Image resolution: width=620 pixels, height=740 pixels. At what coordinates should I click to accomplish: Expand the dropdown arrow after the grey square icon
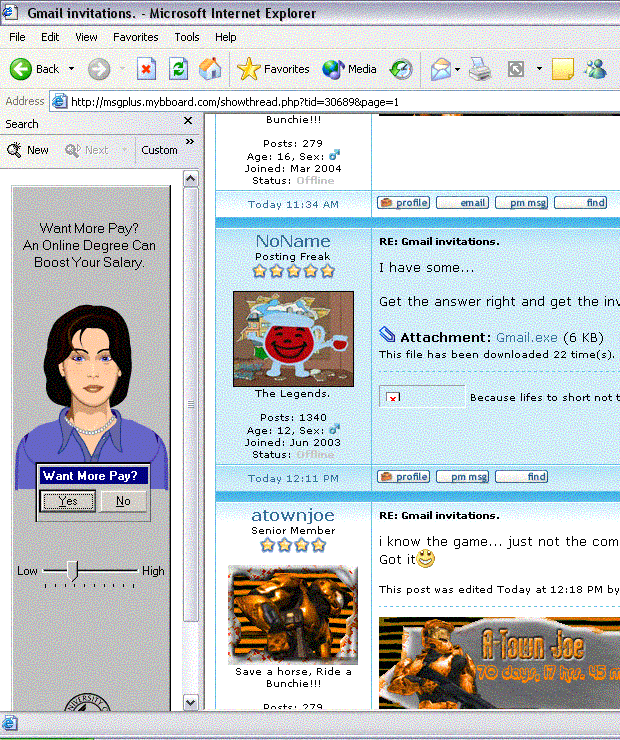(539, 69)
